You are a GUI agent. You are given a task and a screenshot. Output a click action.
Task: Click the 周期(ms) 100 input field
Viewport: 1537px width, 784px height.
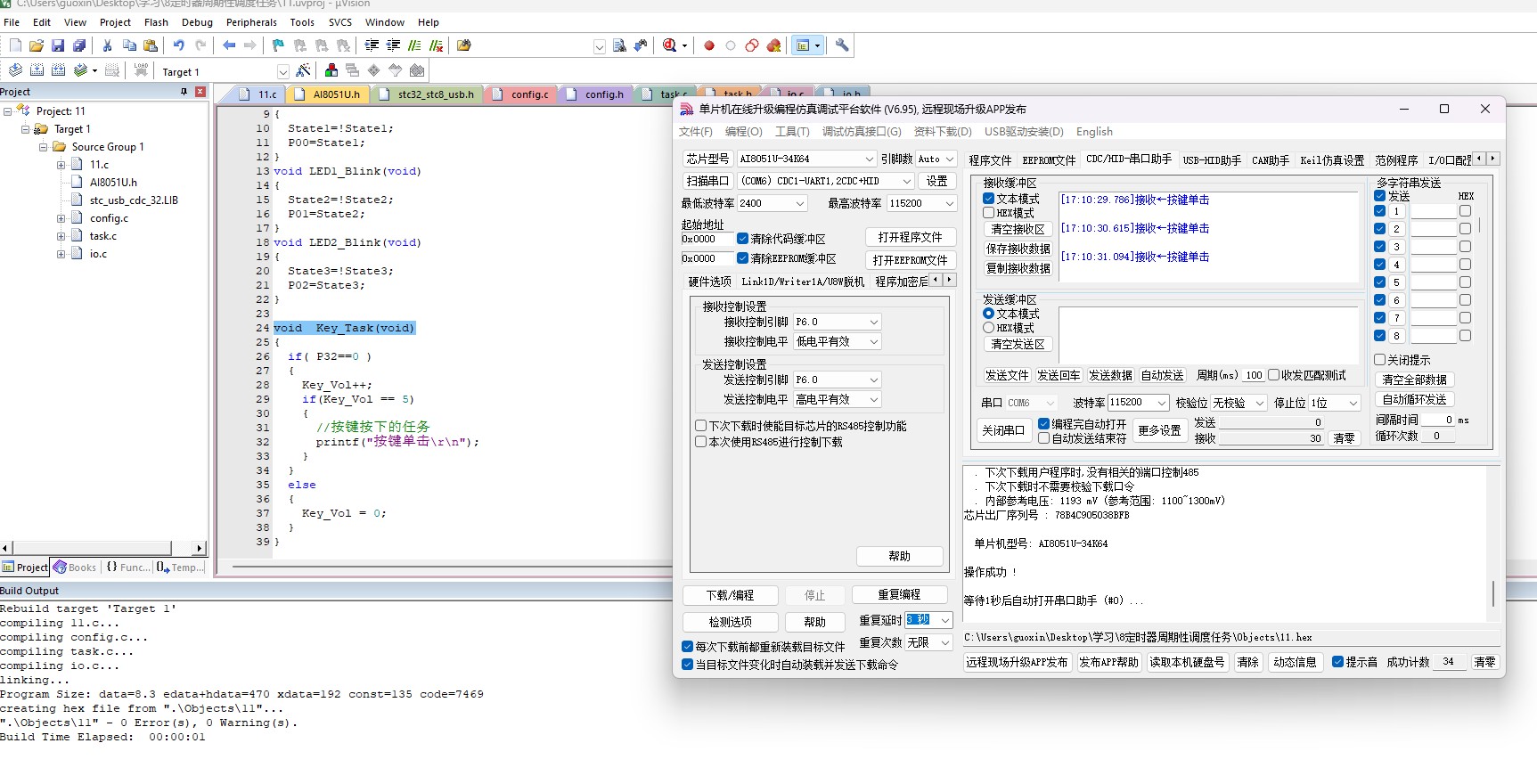point(1254,375)
